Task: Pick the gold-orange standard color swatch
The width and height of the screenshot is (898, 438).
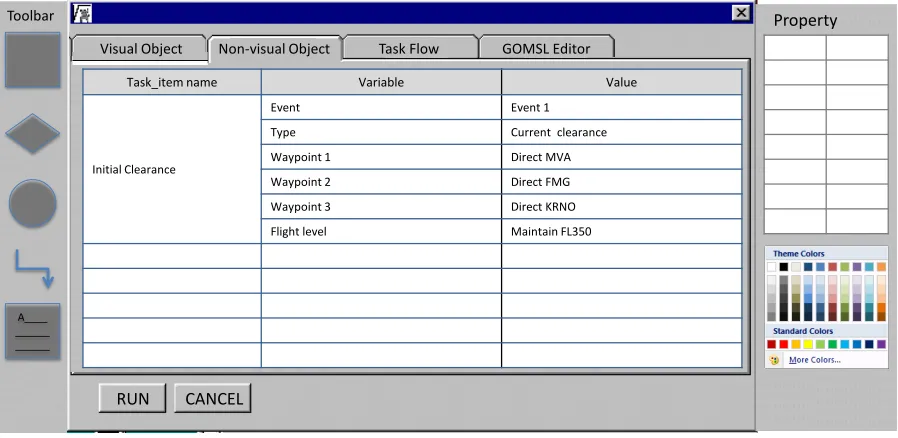Action: tap(795, 344)
